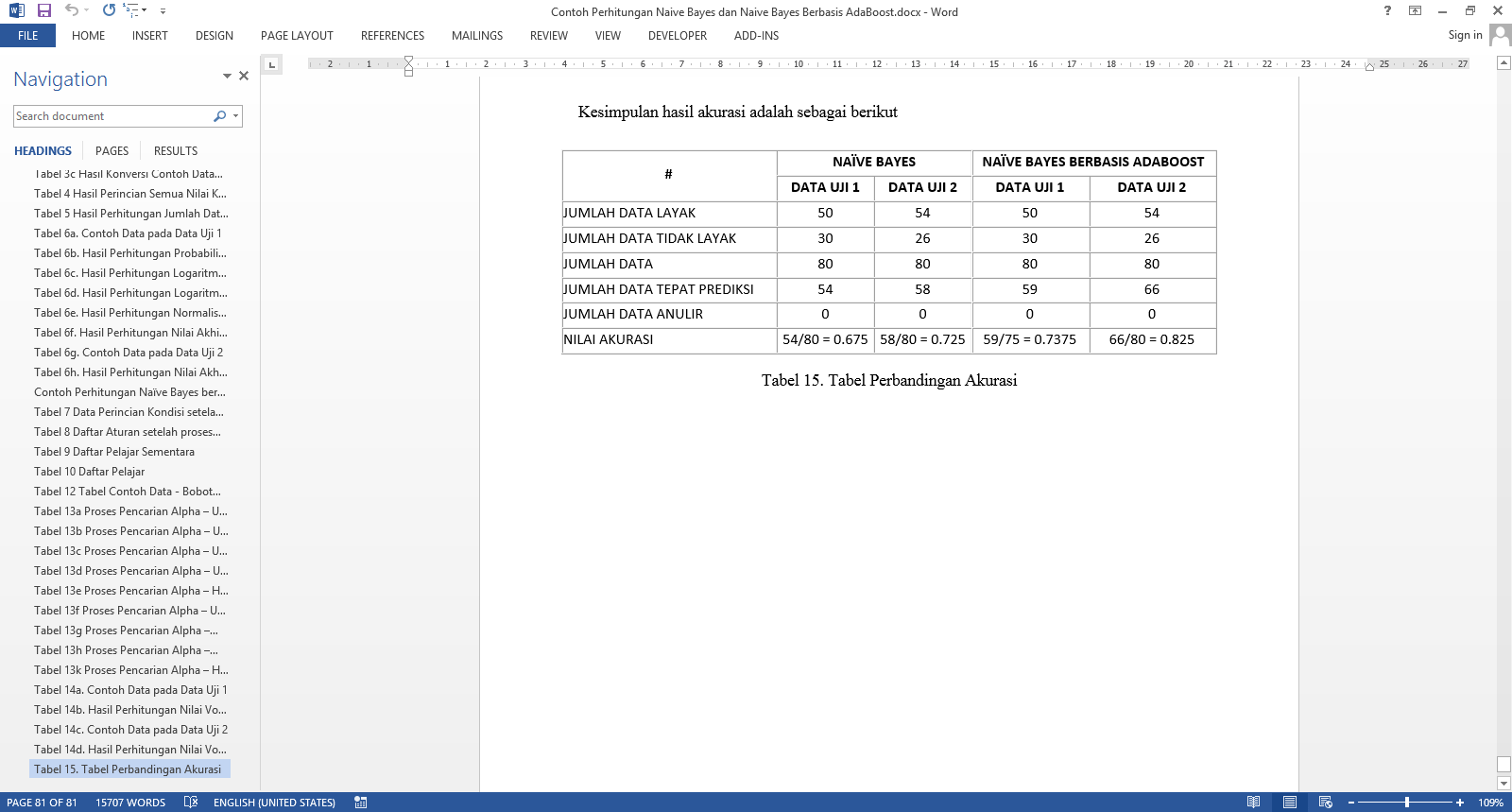Open the Ribbon Display Options button

coord(1415,11)
